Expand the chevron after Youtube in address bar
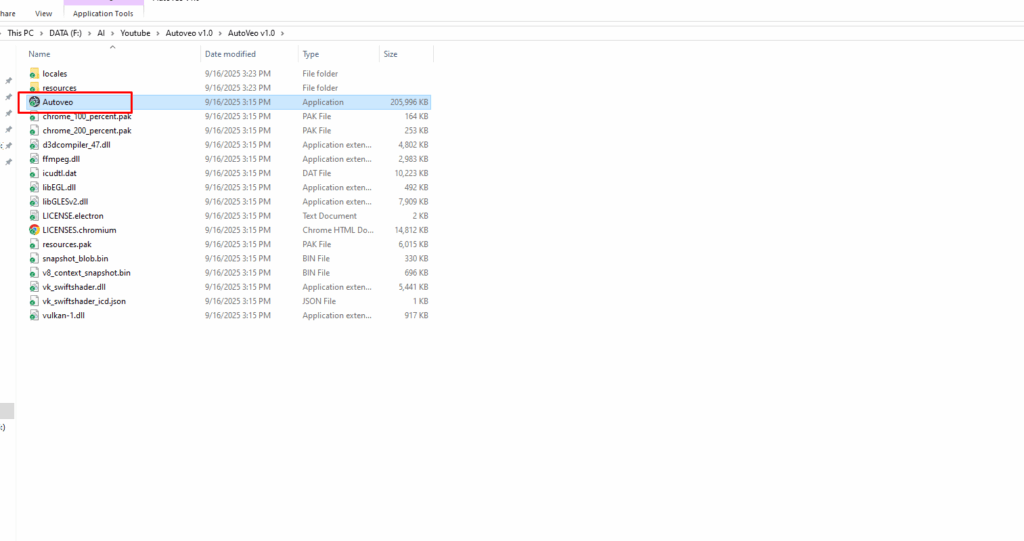 (x=156, y=33)
